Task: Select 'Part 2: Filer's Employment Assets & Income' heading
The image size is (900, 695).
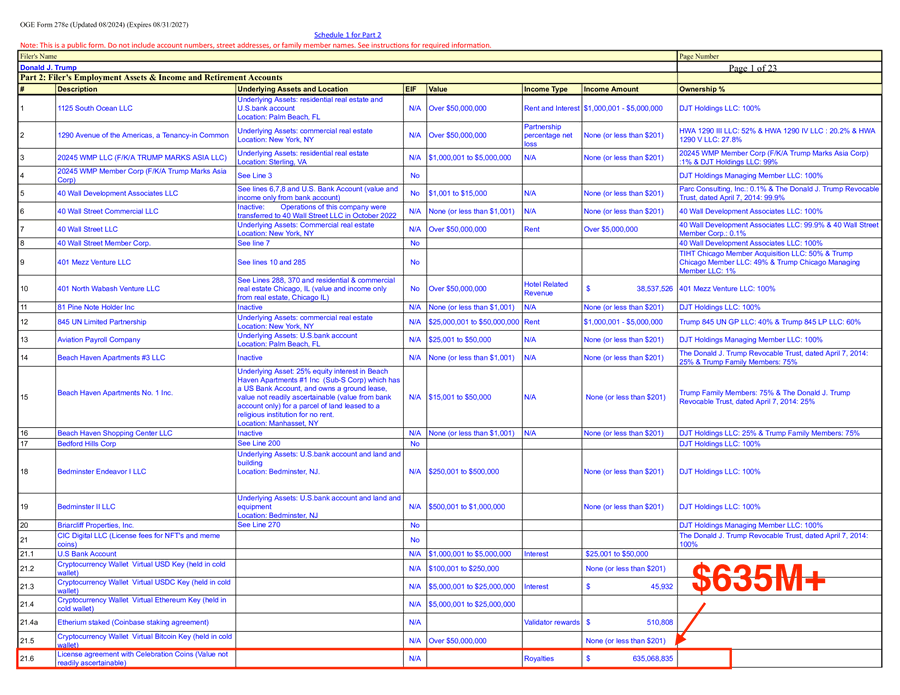Action: pyautogui.click(x=151, y=77)
